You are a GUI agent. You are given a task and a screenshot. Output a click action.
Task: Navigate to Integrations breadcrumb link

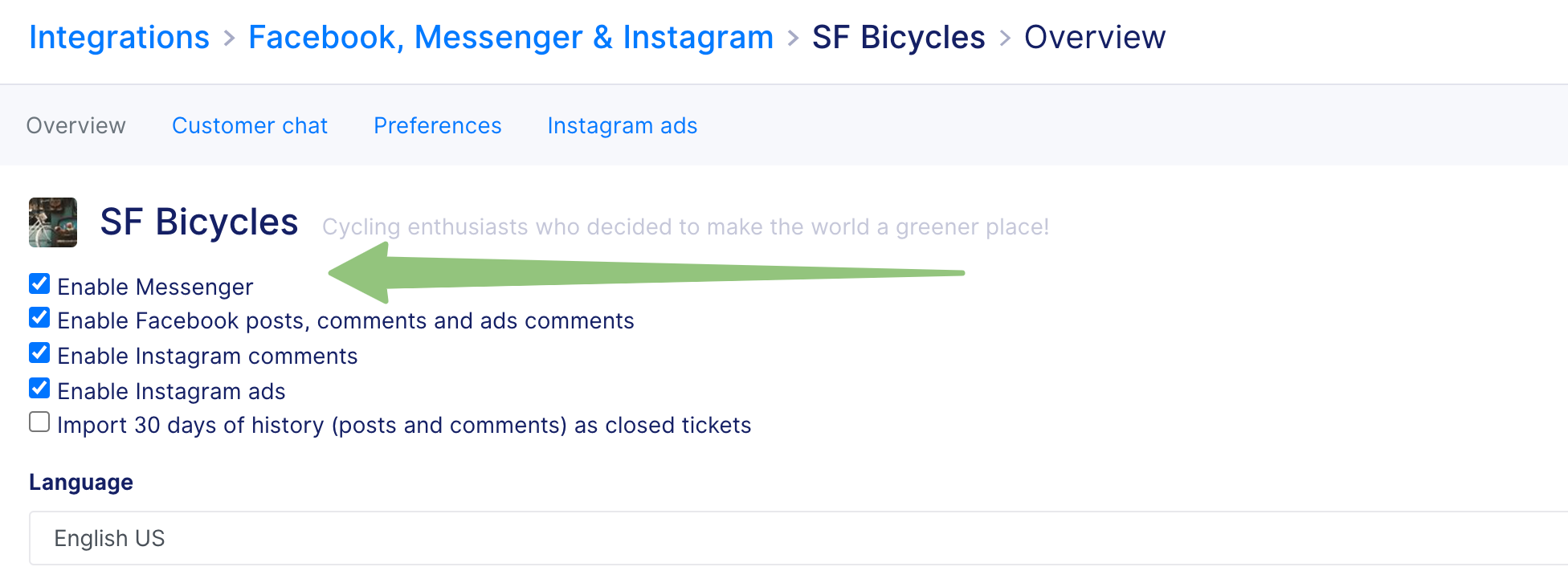[120, 38]
